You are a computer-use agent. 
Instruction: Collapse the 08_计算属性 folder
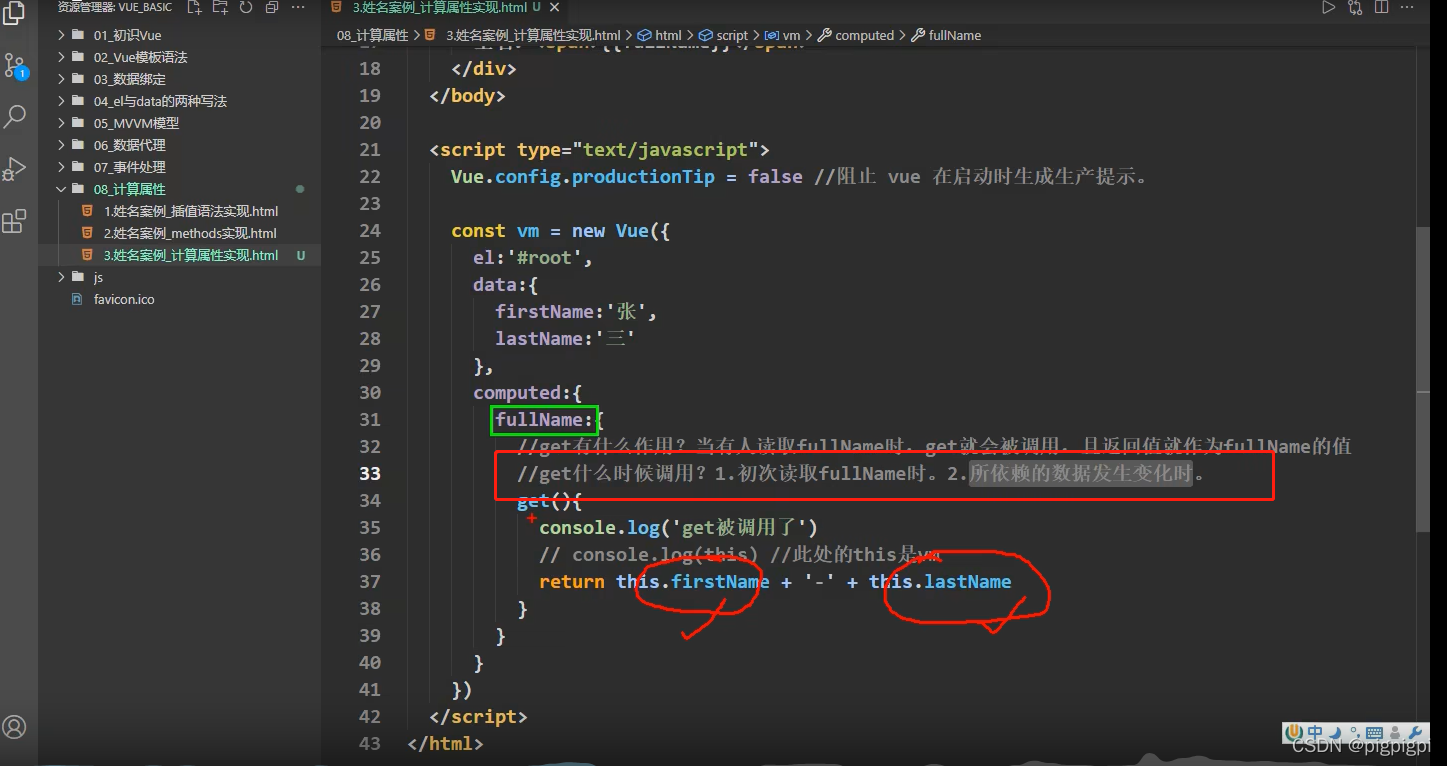coord(179,189)
